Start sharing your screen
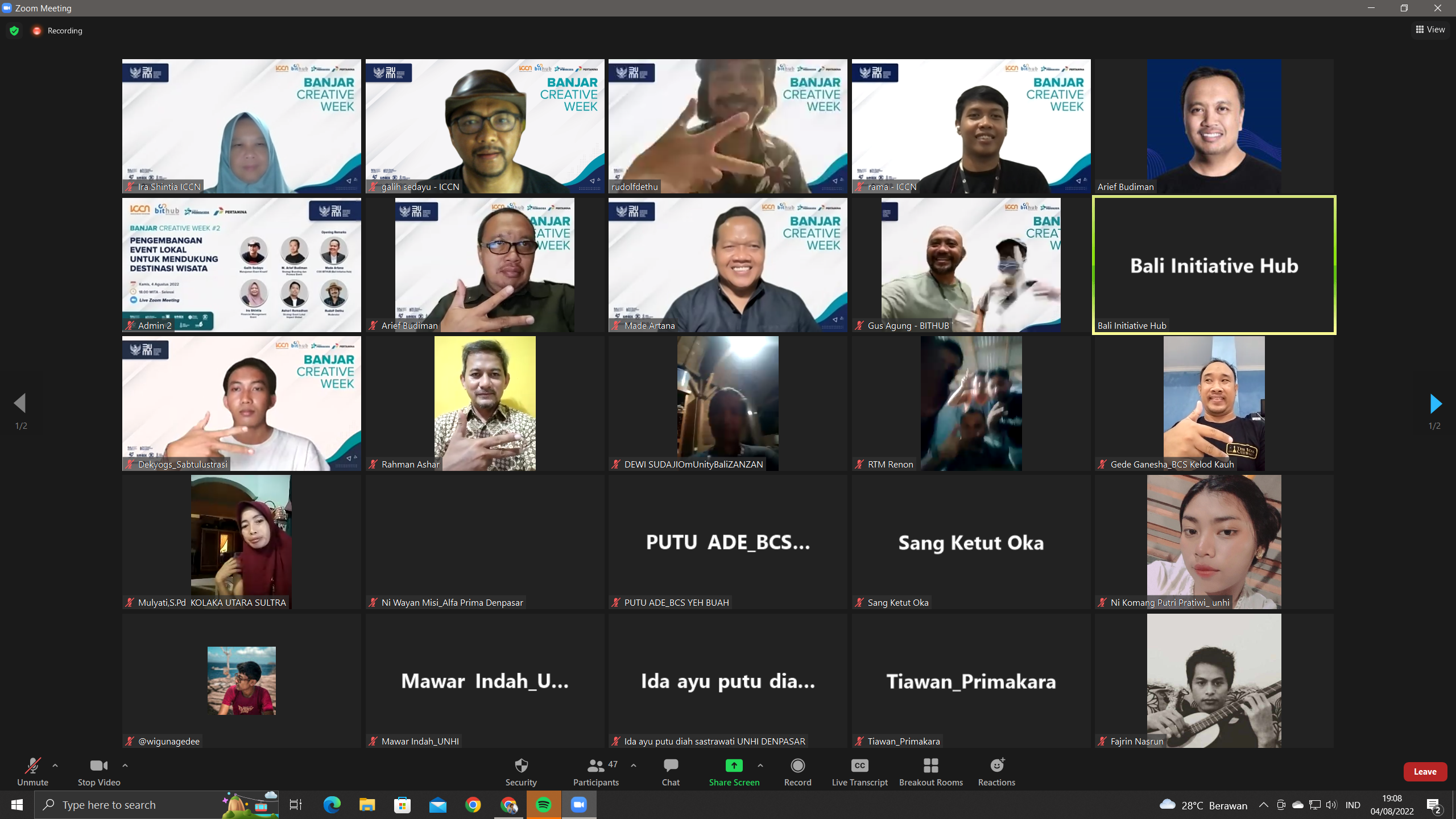 pos(734,771)
